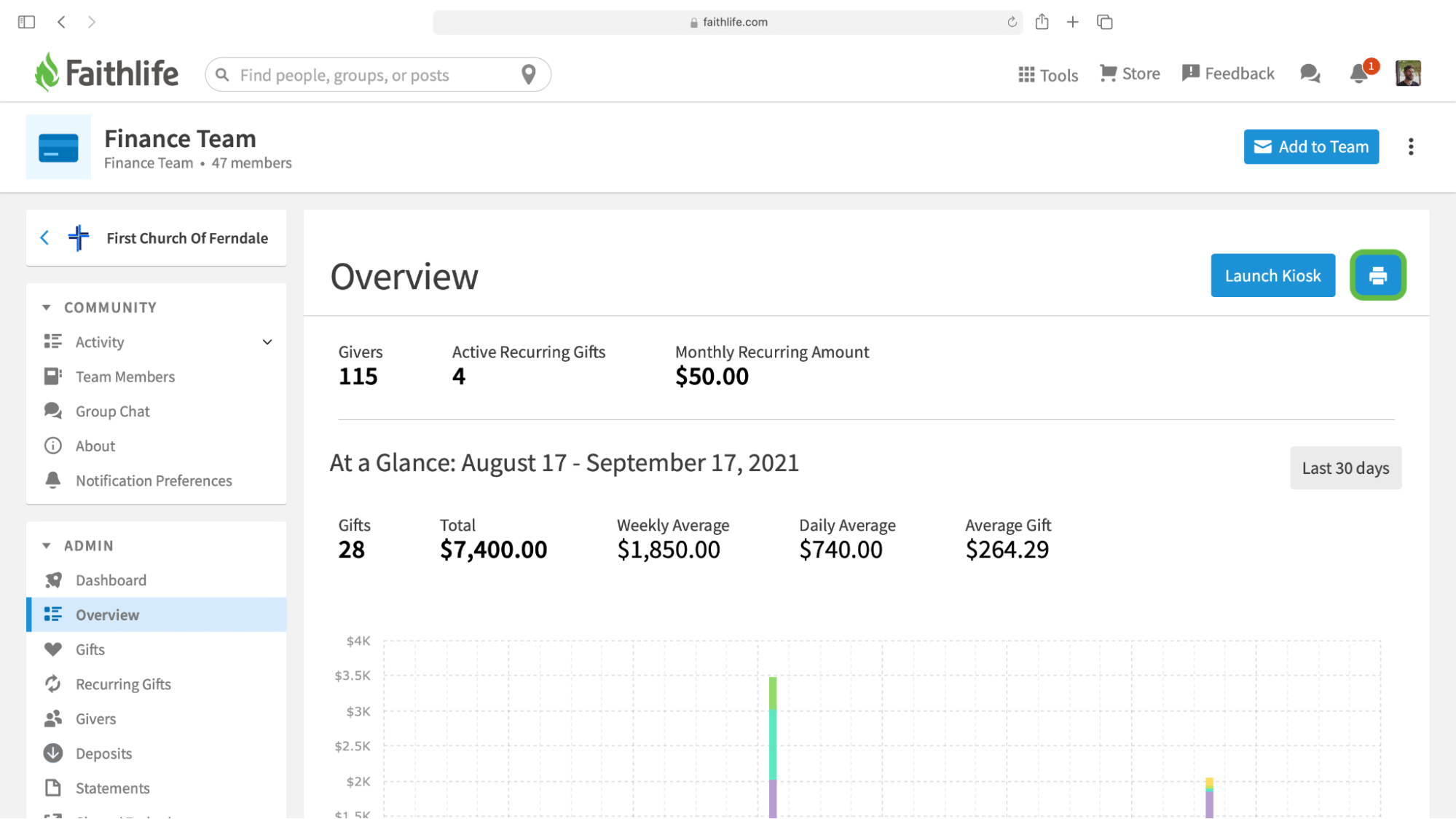Open the Store cart link
The width and height of the screenshot is (1456, 819).
(x=1130, y=74)
